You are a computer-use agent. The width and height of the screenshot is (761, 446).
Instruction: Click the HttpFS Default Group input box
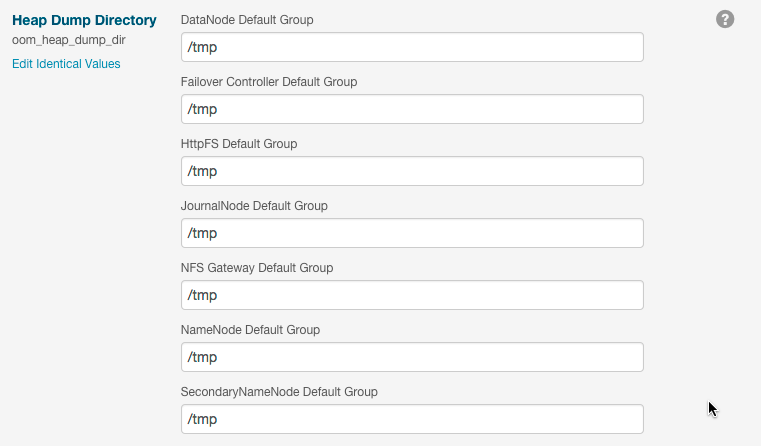[x=411, y=171]
